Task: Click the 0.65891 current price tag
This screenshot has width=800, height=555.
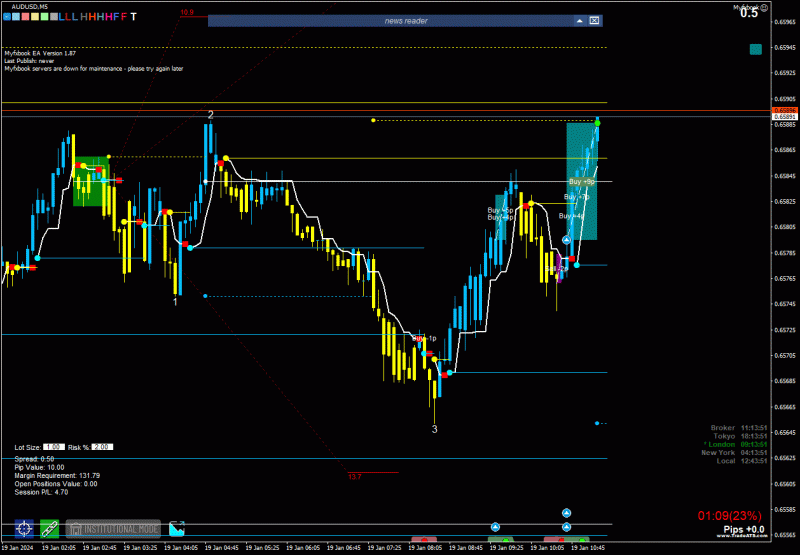Action: point(785,117)
